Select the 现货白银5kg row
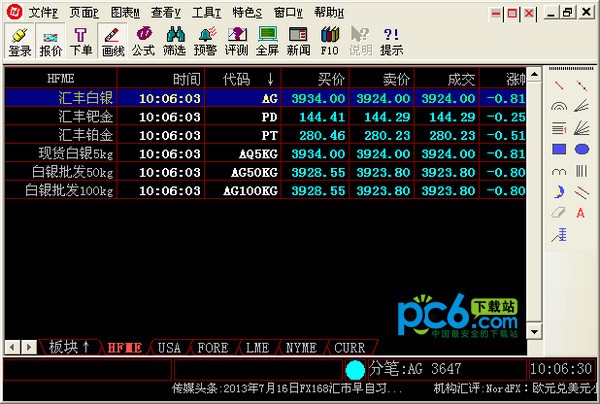 [265, 153]
